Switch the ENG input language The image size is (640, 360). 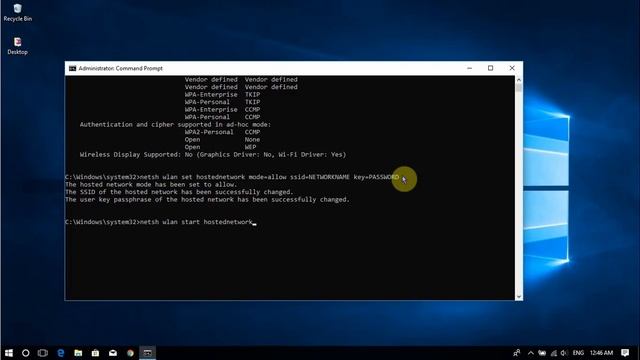pos(578,353)
